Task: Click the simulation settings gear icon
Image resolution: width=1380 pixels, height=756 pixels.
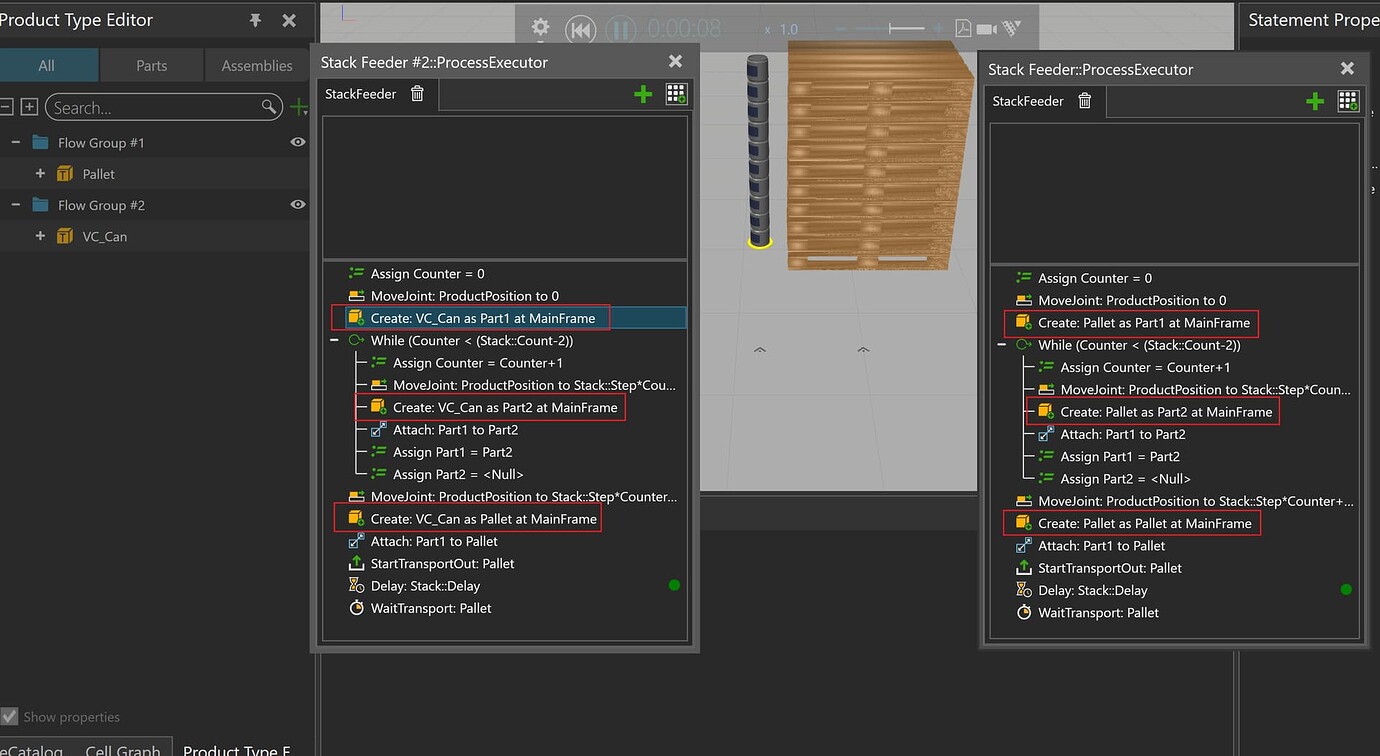Action: [x=540, y=28]
